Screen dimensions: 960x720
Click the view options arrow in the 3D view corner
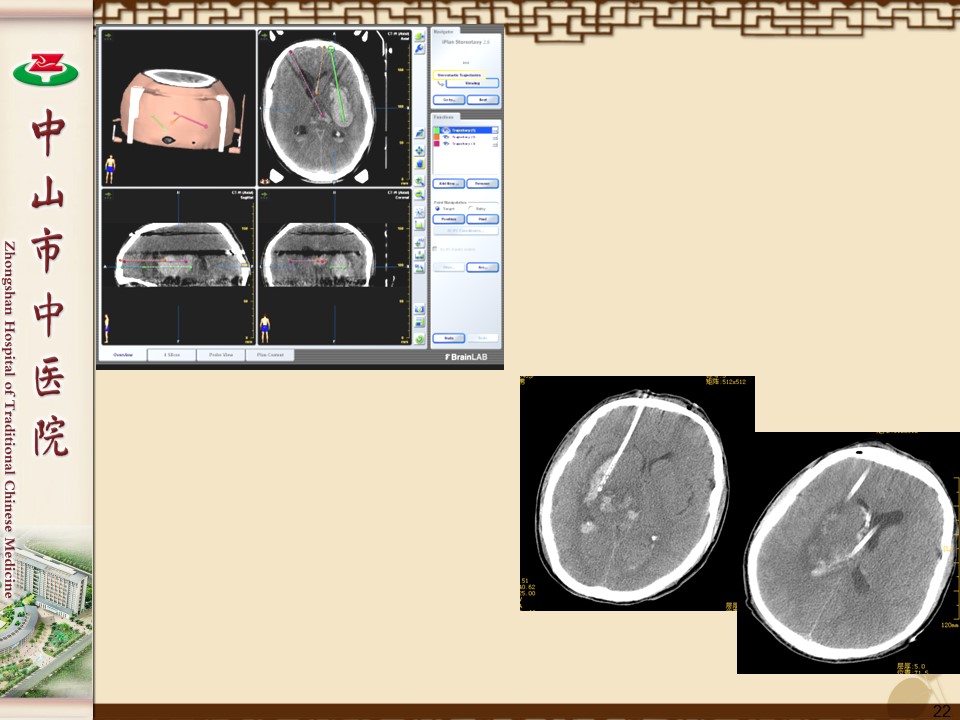point(108,36)
